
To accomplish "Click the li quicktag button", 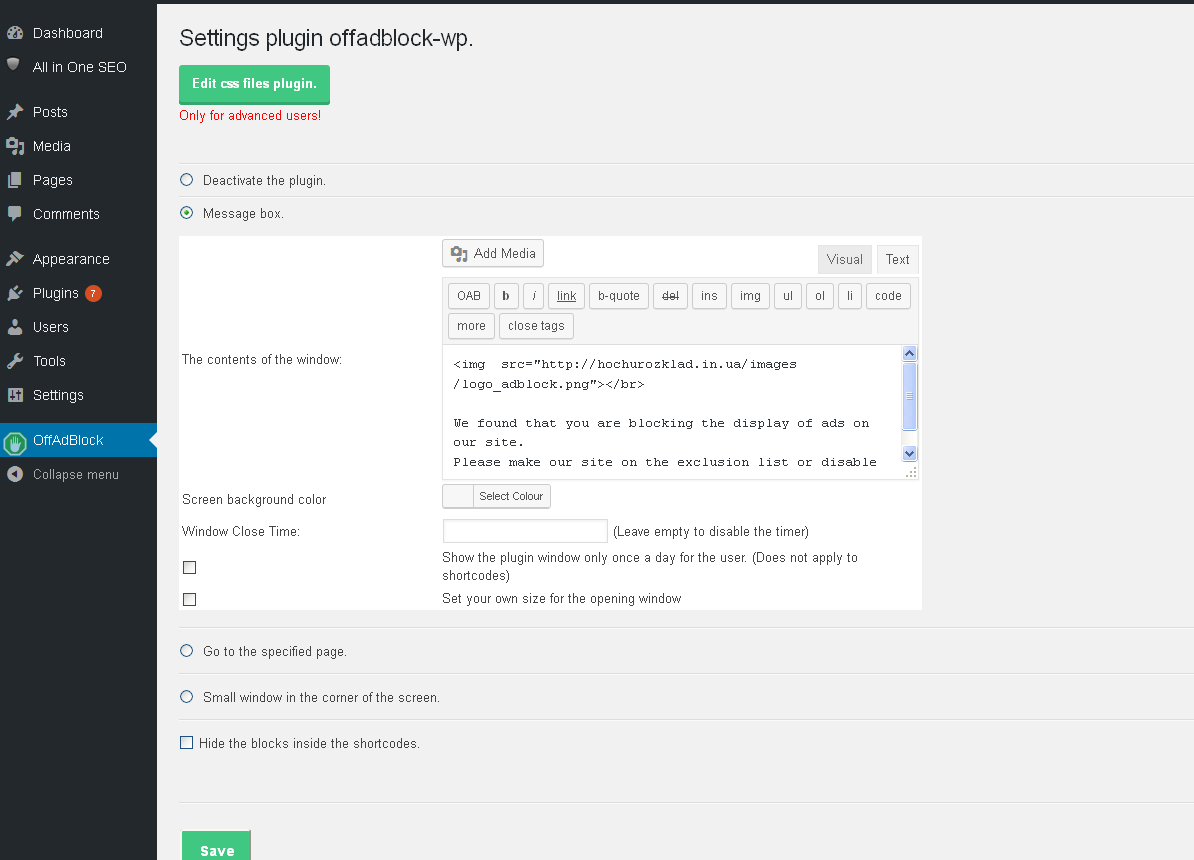I will click(x=850, y=296).
